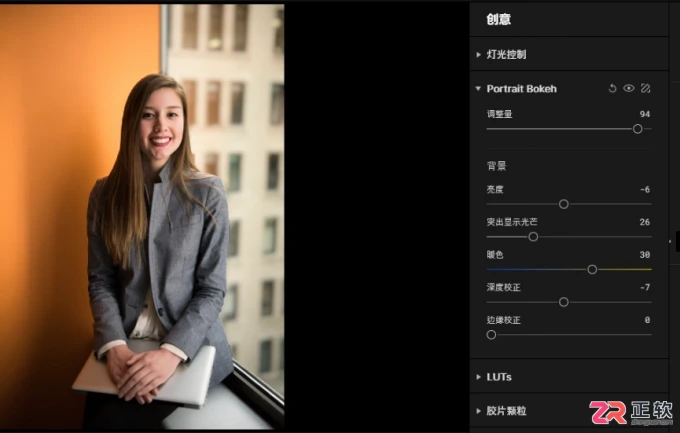The width and height of the screenshot is (680, 433).
Task: Expand the 灯光控制 section
Action: tap(478, 55)
